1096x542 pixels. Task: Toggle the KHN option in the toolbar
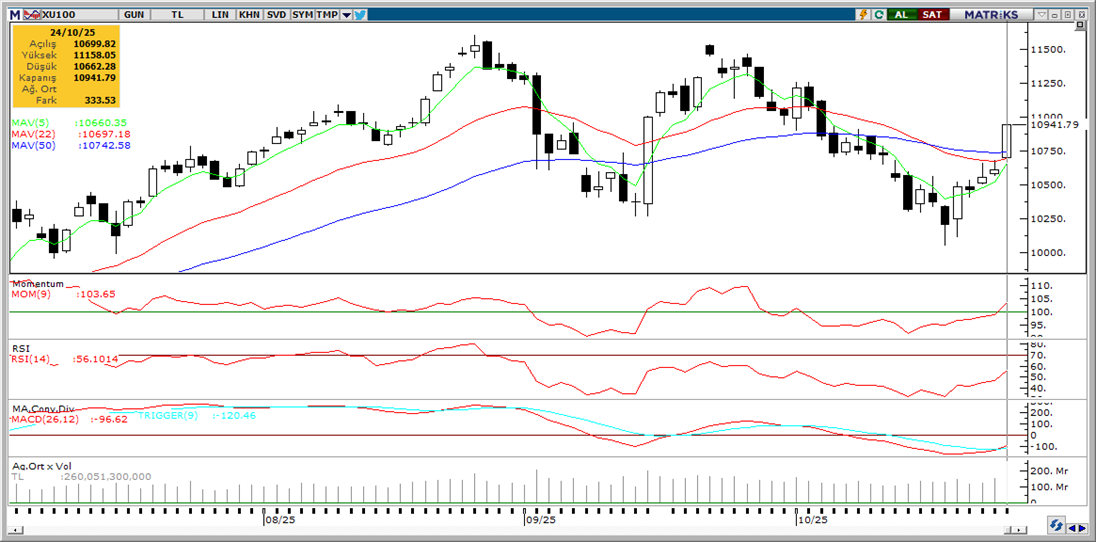(249, 15)
